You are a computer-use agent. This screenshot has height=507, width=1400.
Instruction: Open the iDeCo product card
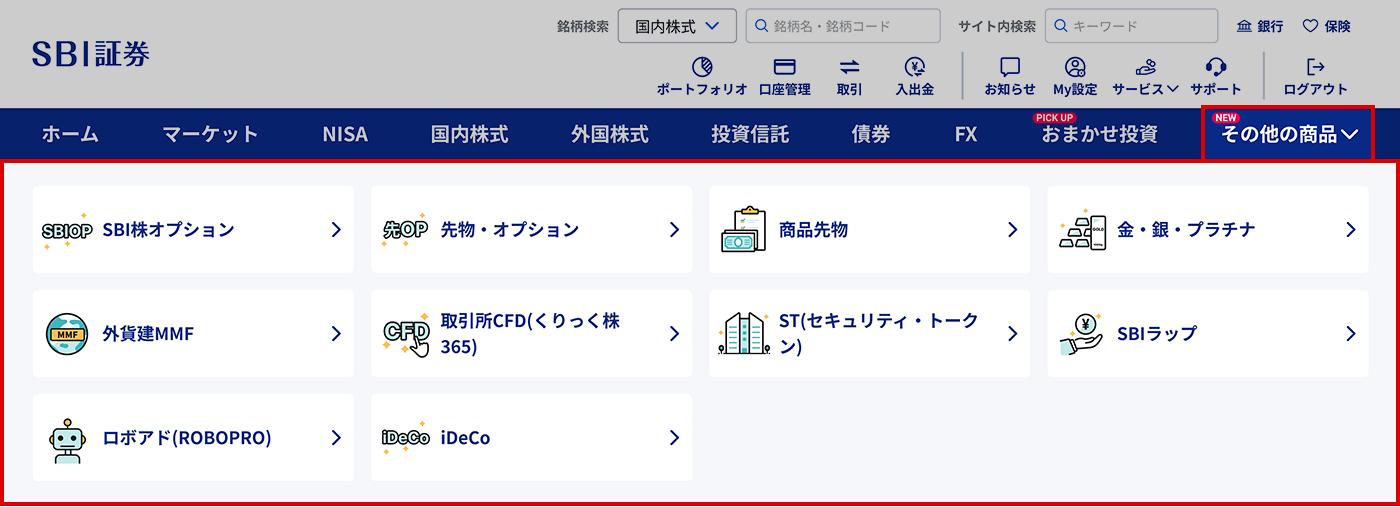coord(531,438)
